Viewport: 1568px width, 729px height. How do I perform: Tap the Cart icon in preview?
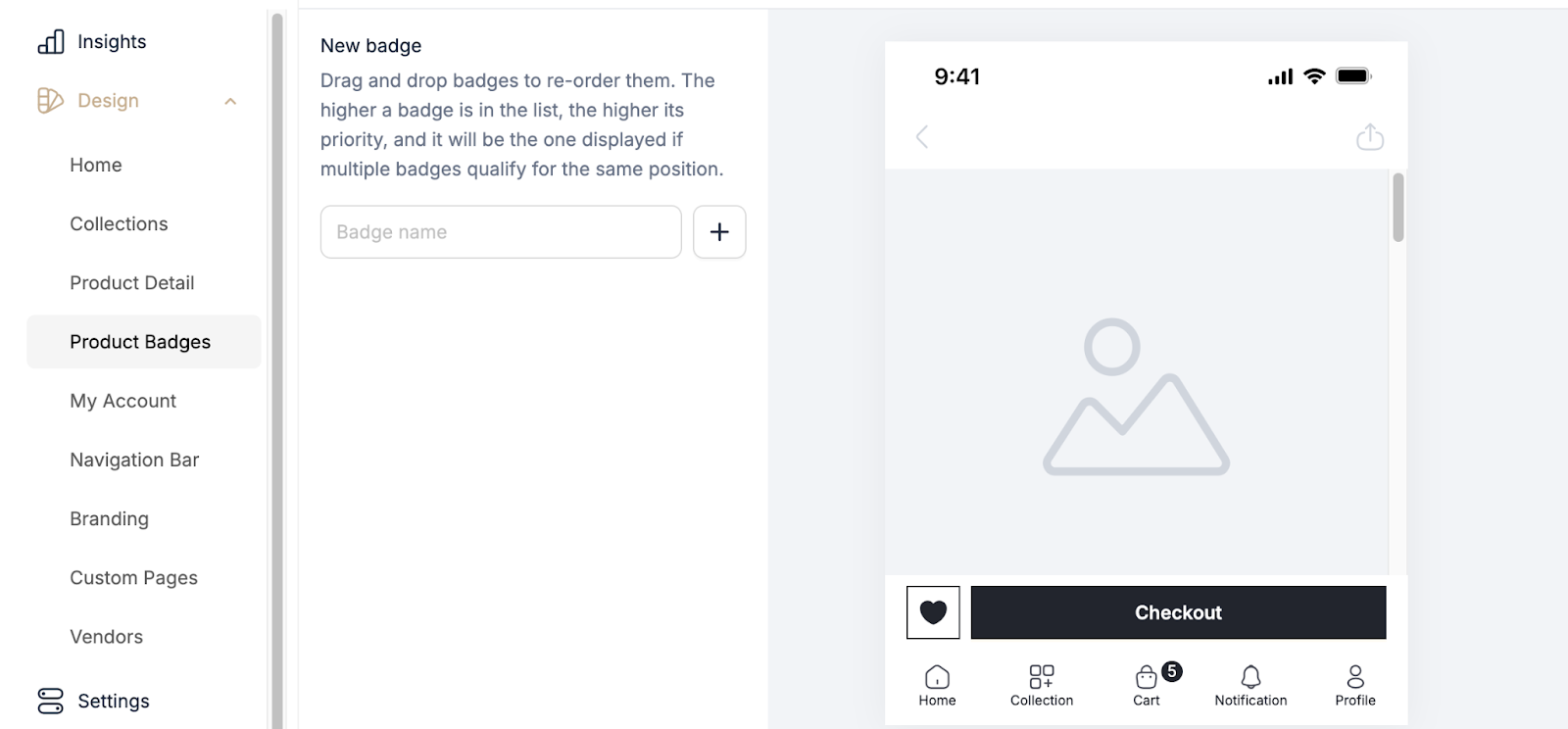coord(1146,677)
